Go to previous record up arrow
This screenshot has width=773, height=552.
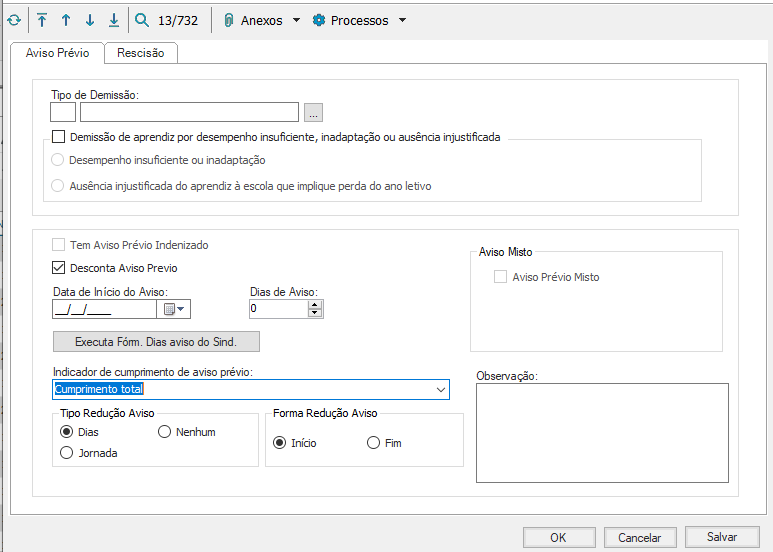(x=66, y=20)
